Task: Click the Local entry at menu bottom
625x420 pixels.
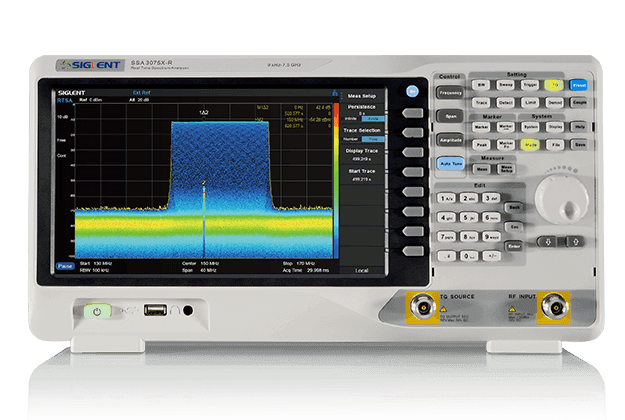Action: (362, 271)
